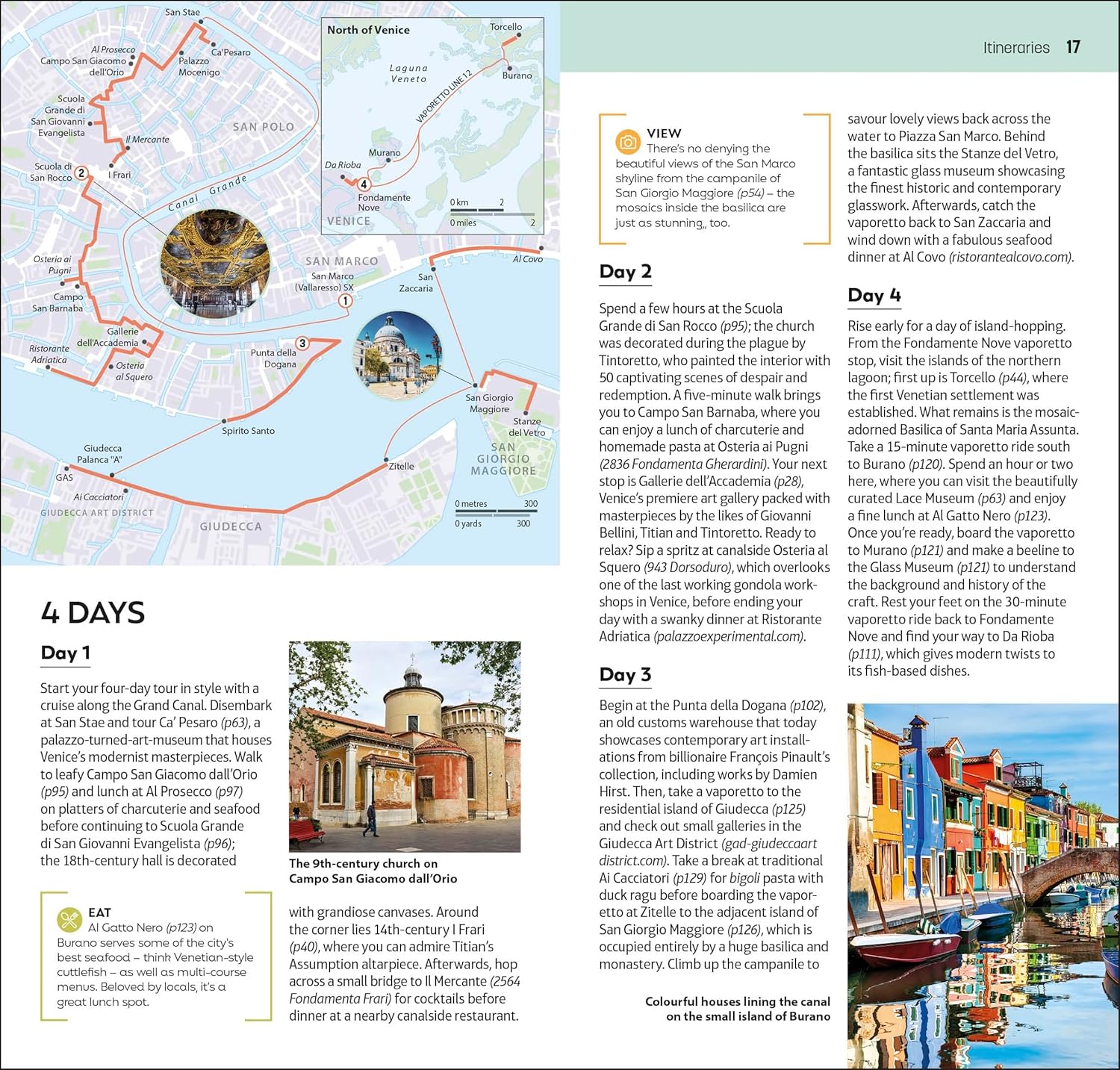
Task: Select map marker 2 near Scuola di San Rocco
Action: click(81, 173)
